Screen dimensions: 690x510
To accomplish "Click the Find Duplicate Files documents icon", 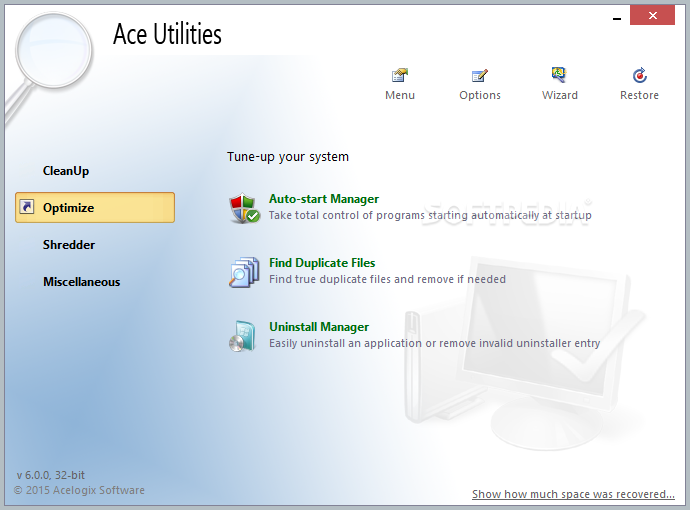I will click(244, 272).
